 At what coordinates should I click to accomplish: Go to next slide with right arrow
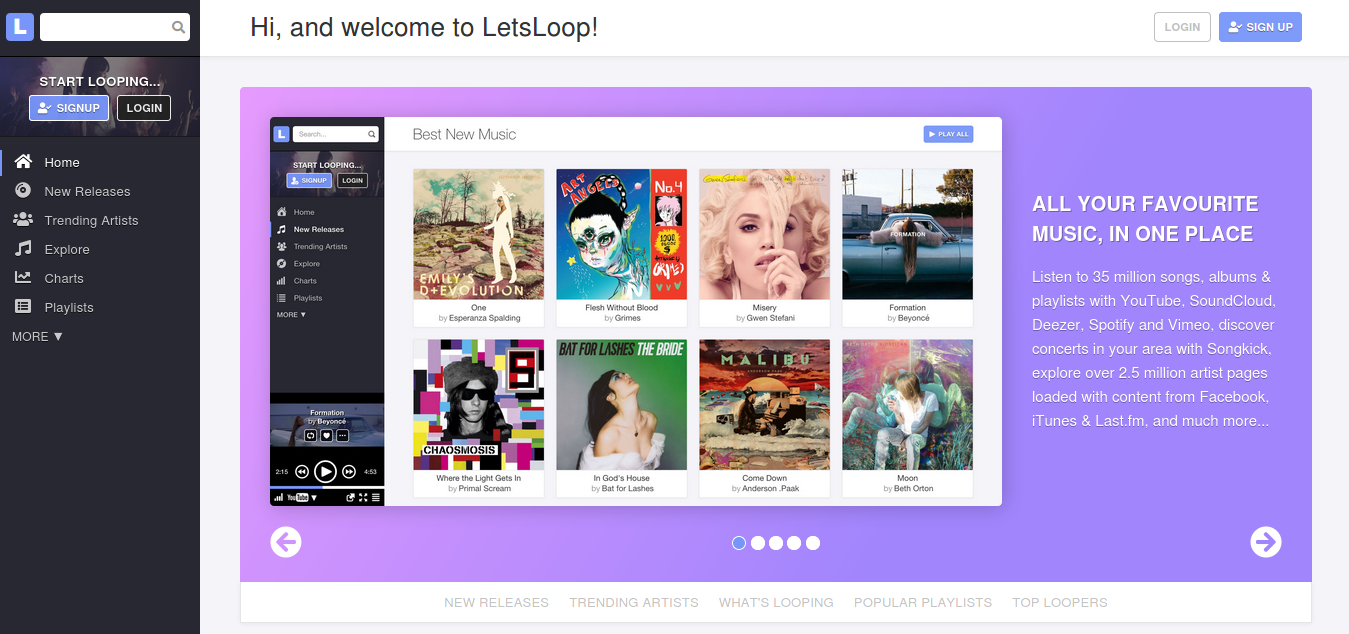pos(1266,542)
